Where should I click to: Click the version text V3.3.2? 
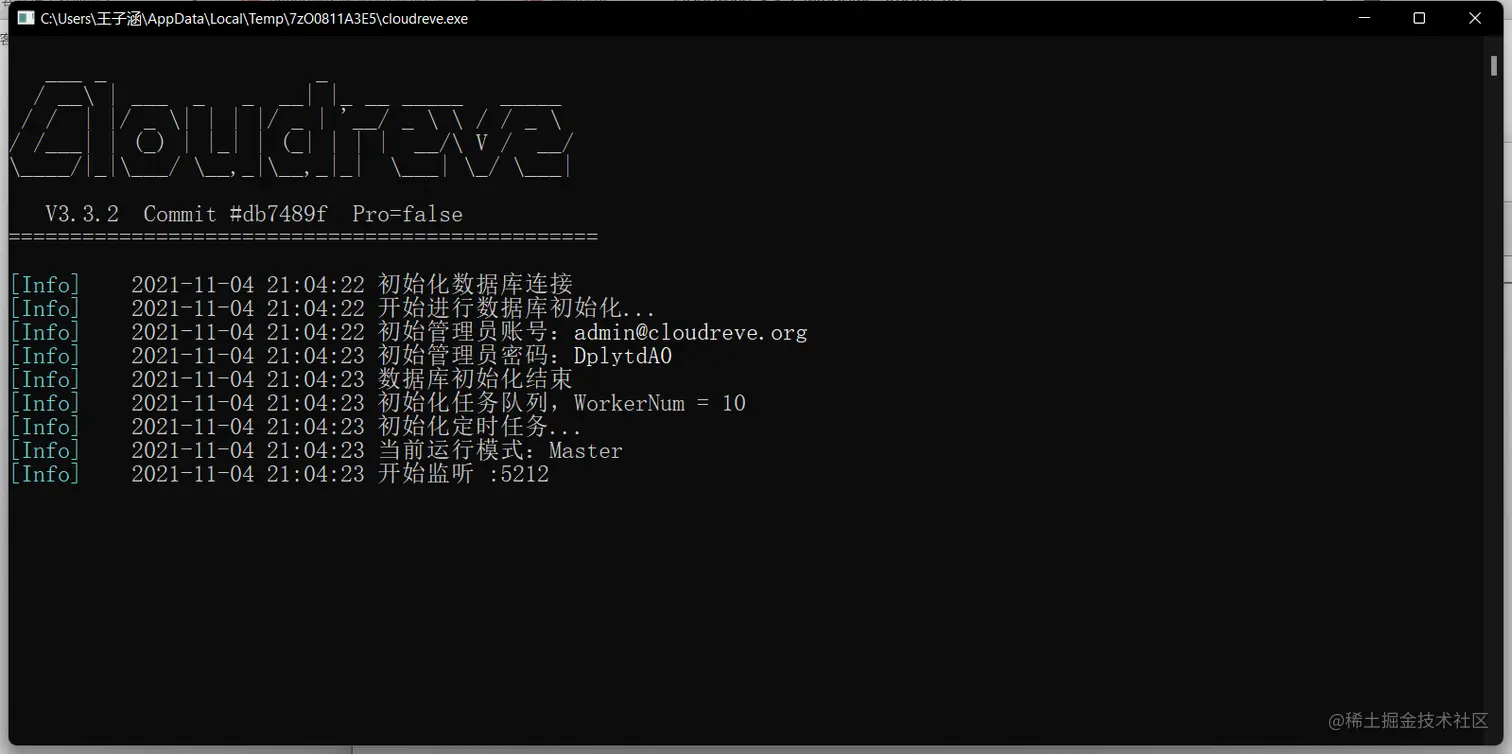pos(82,214)
